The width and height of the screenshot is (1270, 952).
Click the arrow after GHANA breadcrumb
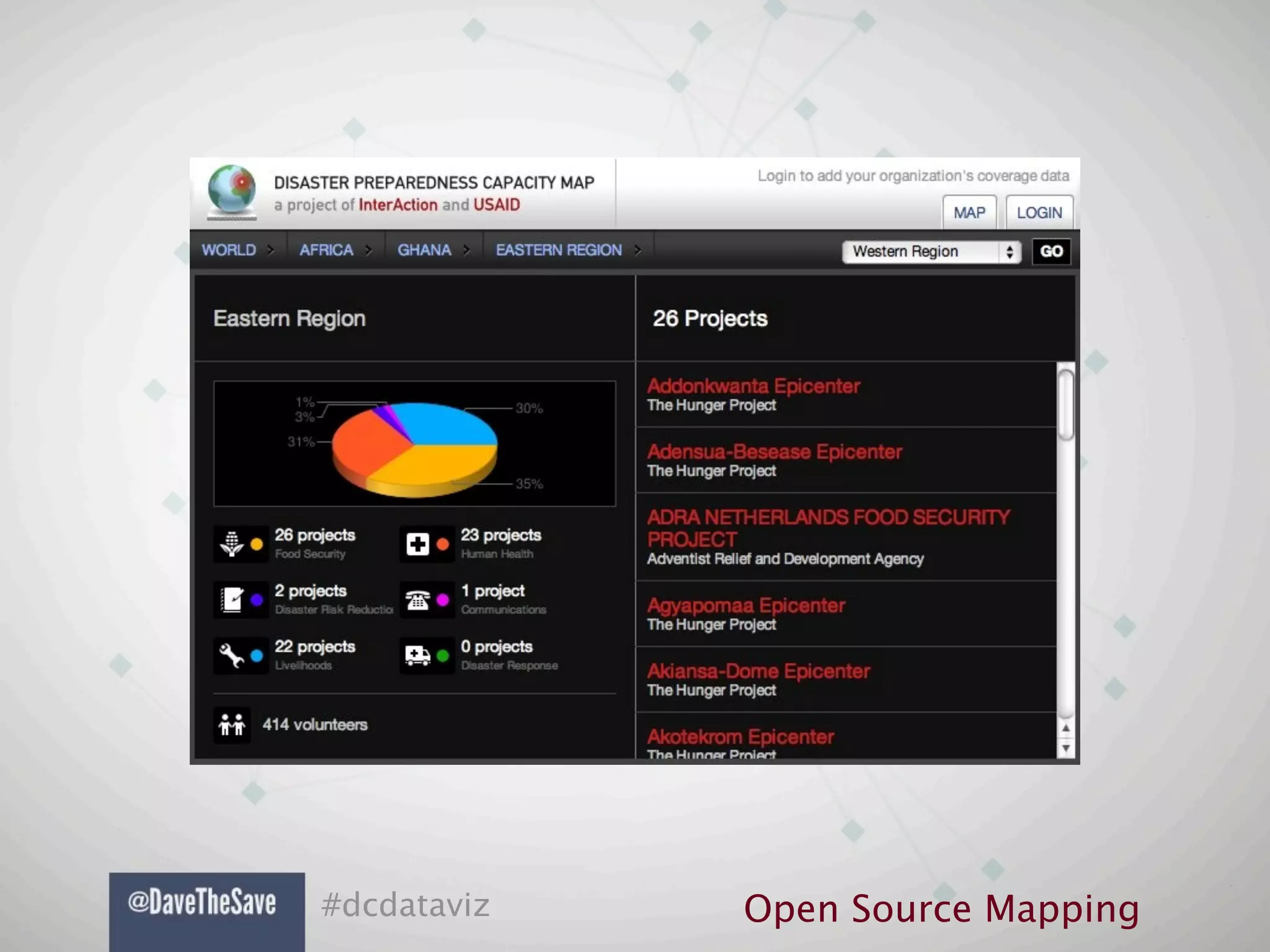(466, 250)
